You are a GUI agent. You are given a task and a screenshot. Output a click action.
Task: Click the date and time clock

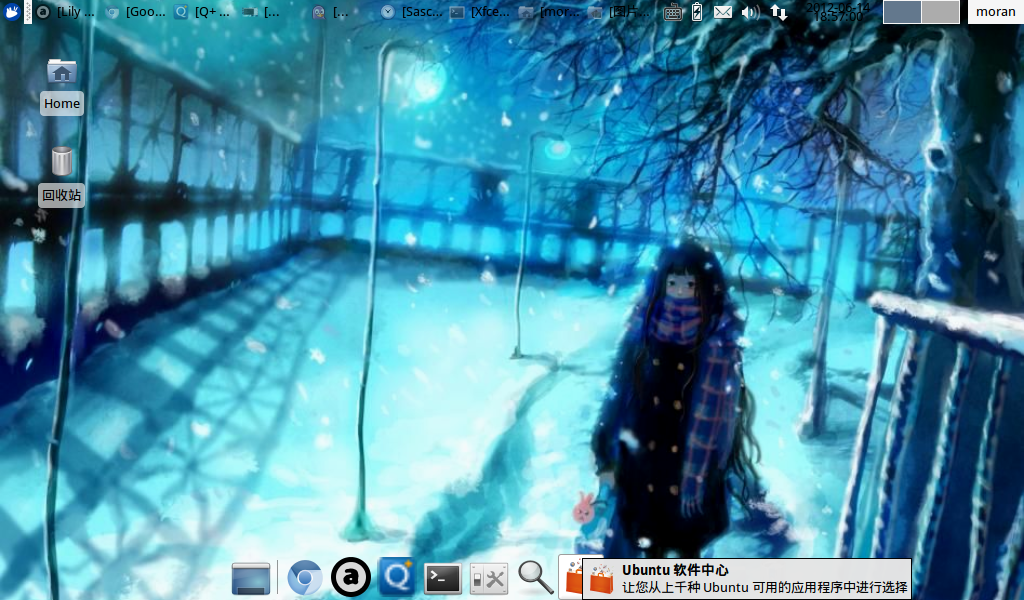click(x=838, y=12)
